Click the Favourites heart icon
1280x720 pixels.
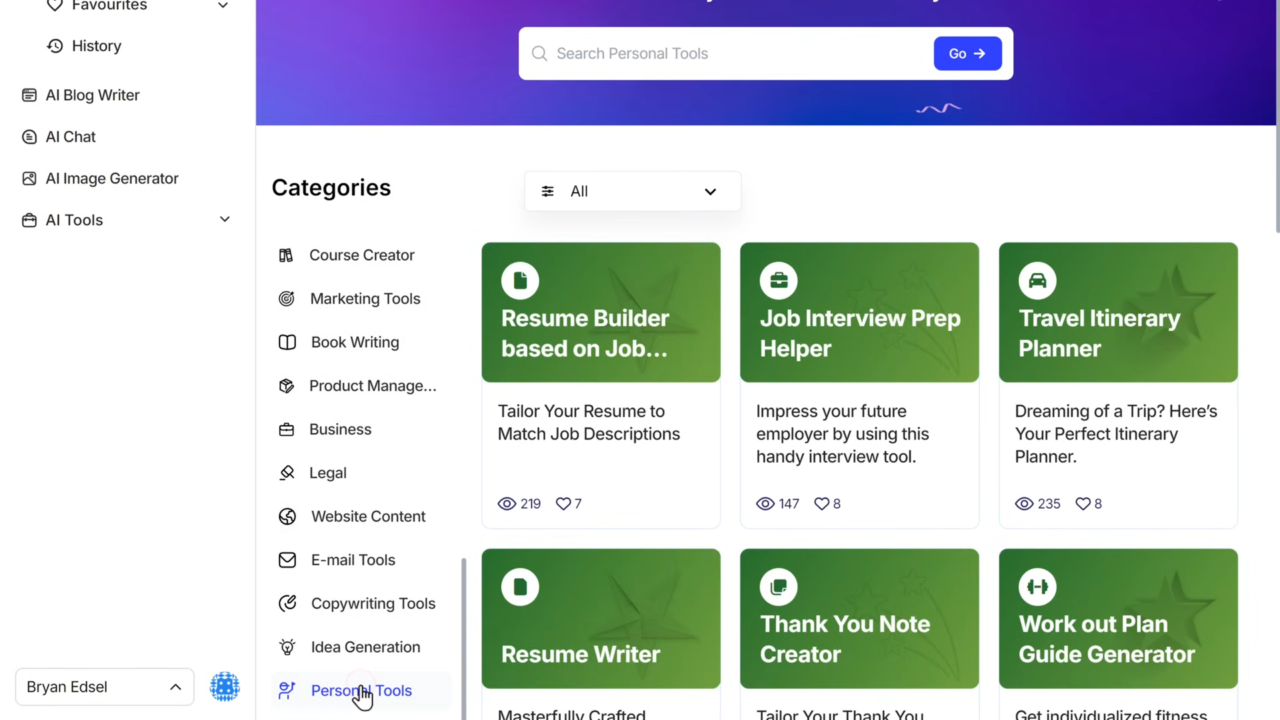click(55, 5)
